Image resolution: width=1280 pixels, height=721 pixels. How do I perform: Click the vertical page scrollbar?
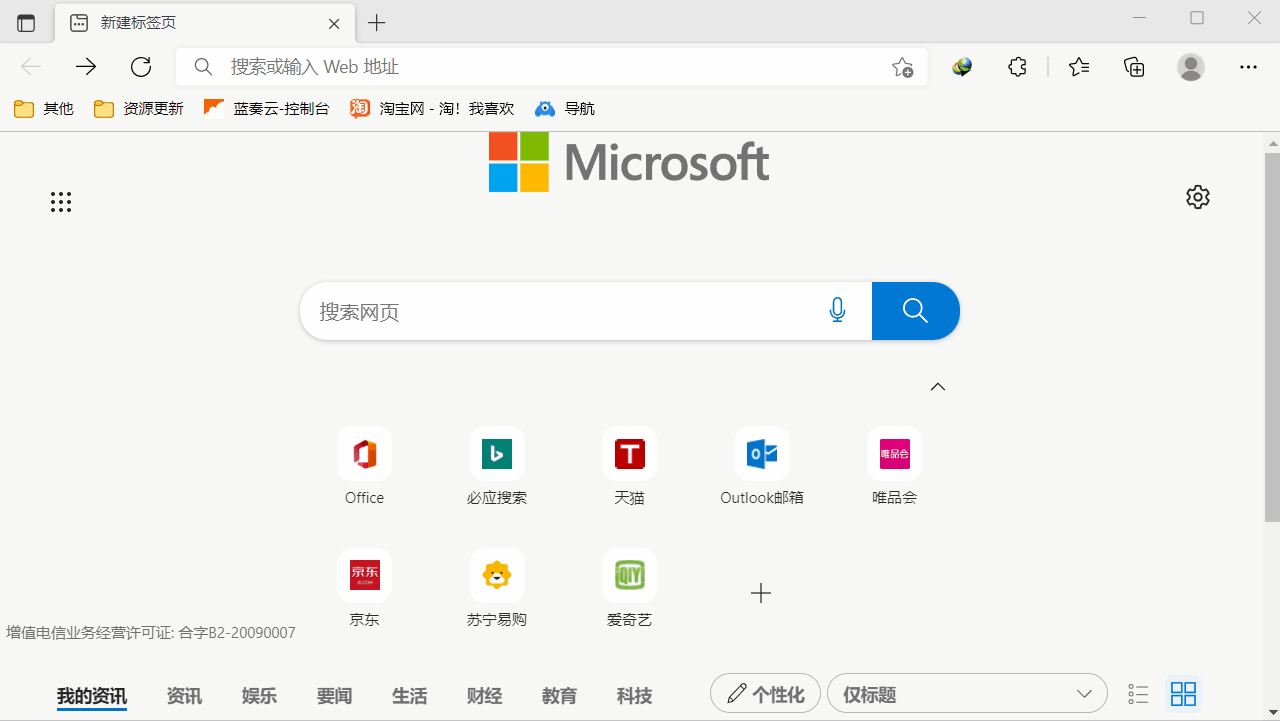pos(1272,336)
